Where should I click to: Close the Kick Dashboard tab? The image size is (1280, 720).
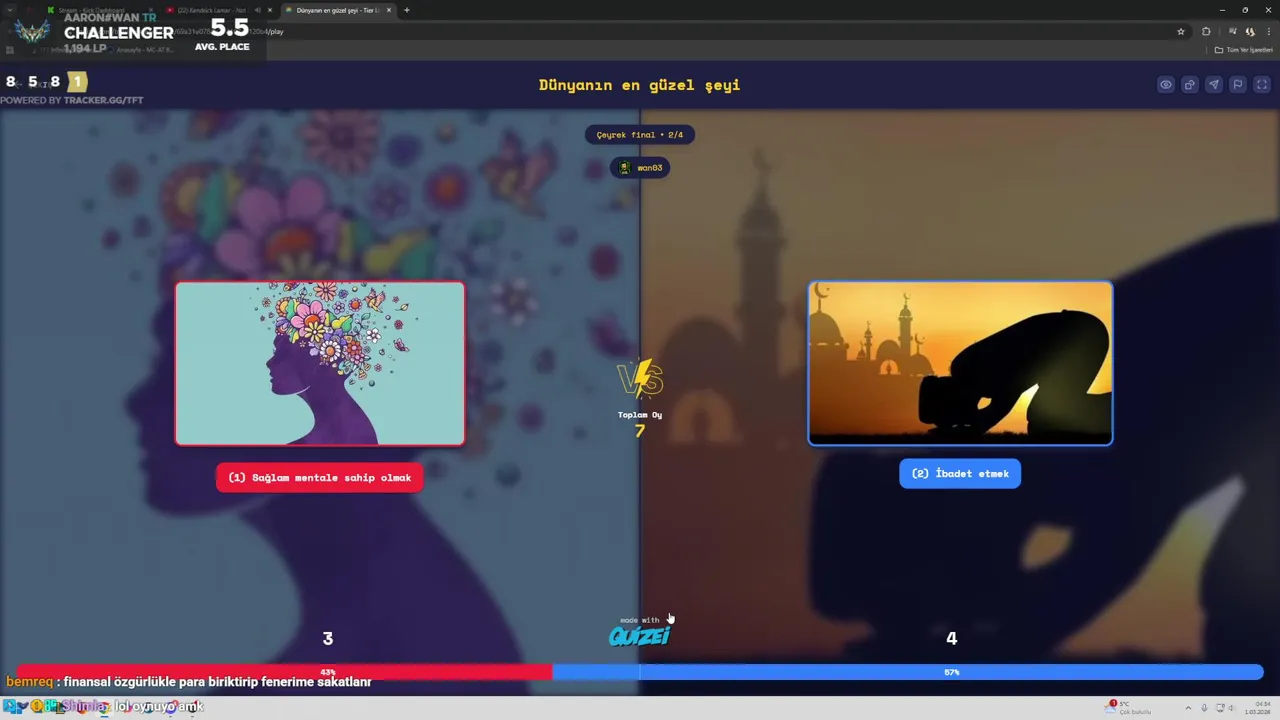tap(151, 10)
